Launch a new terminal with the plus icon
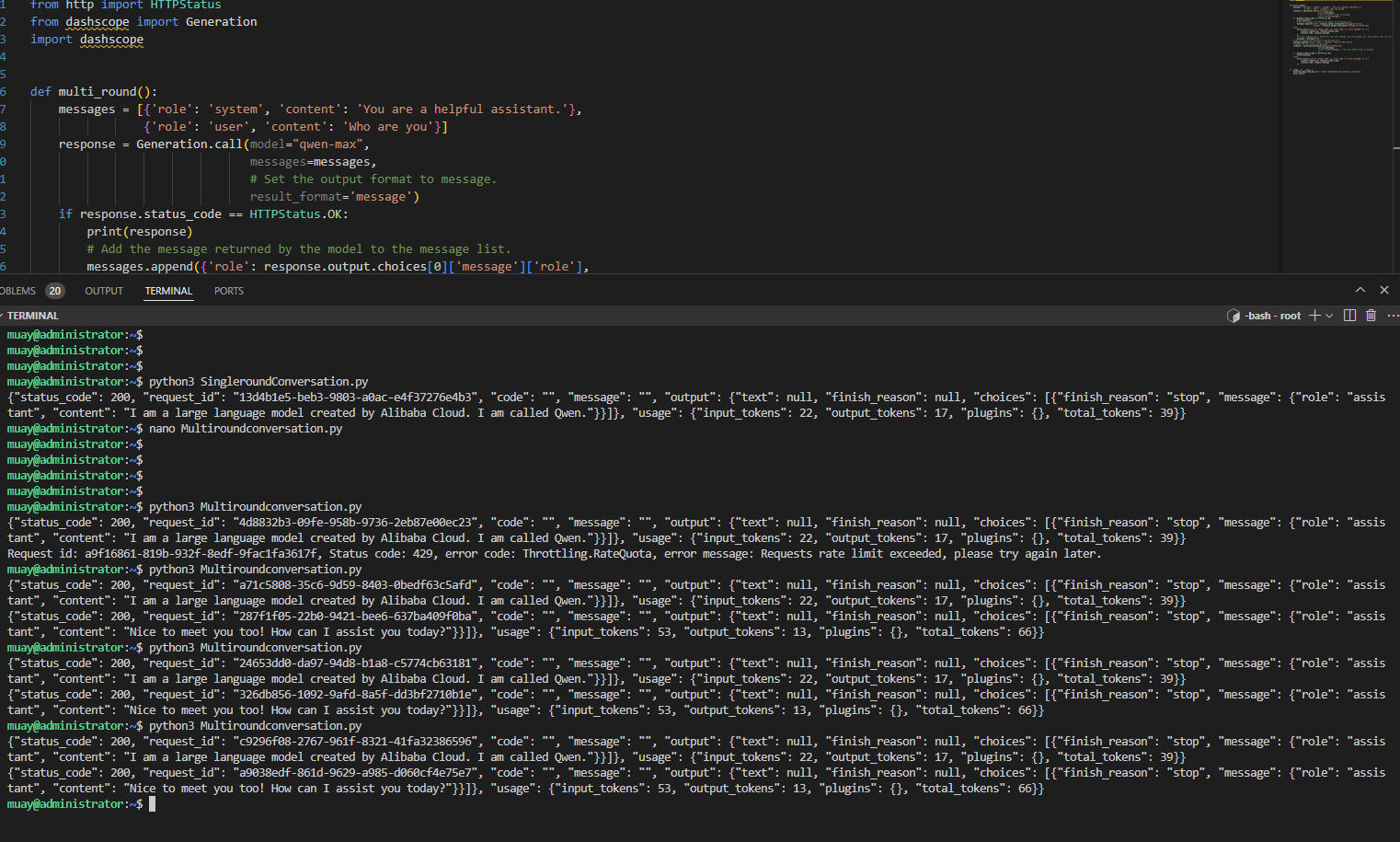The height and width of the screenshot is (842, 1400). tap(1314, 316)
